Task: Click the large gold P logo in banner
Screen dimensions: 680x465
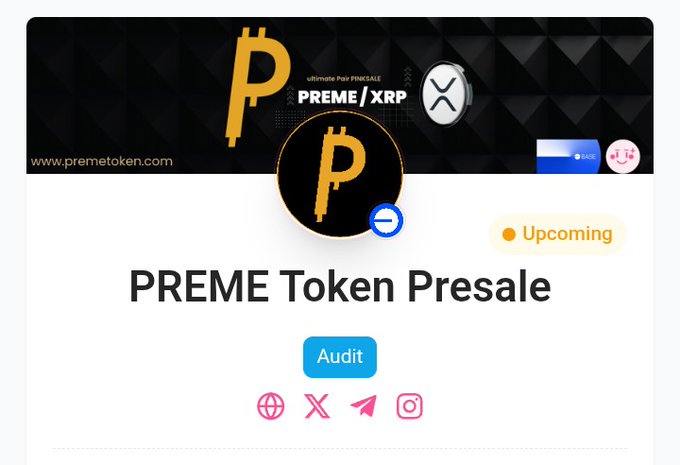Action: coord(257,87)
